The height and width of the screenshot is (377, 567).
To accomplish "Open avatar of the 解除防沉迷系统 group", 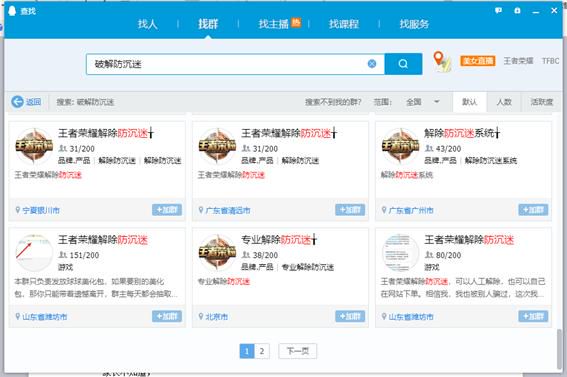I will pyautogui.click(x=401, y=146).
